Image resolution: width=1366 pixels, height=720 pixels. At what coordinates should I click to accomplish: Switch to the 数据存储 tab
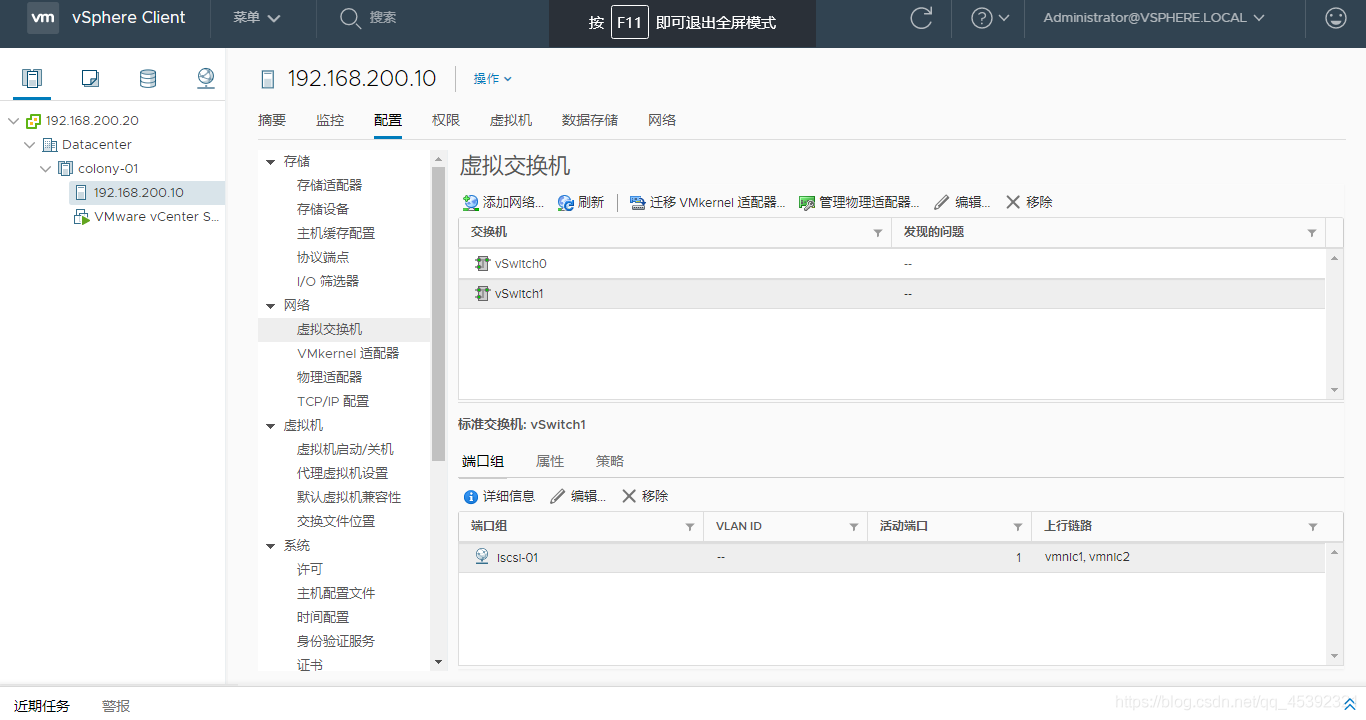coord(590,120)
